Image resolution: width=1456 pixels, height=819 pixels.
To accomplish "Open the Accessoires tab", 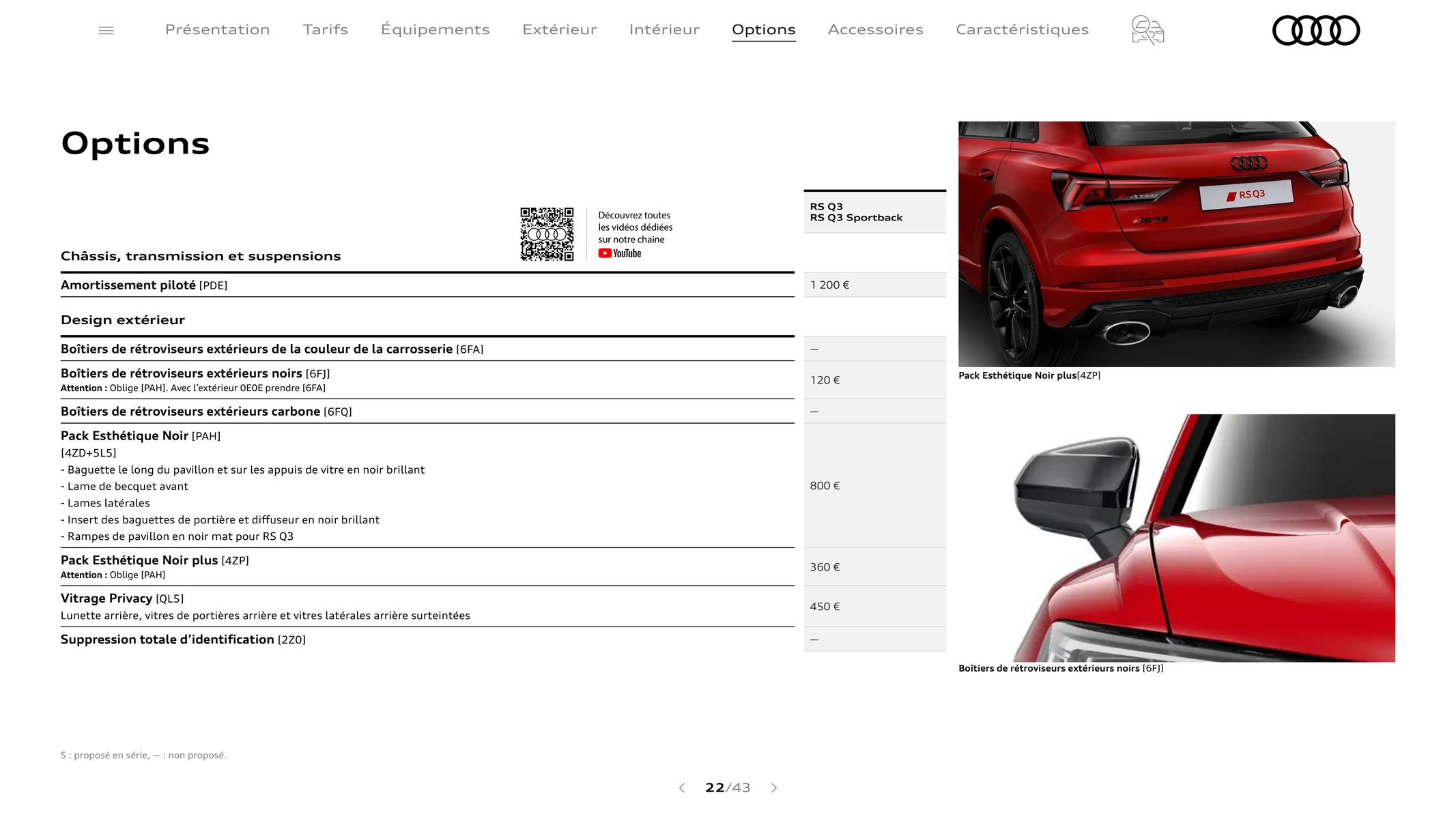I will (x=875, y=29).
